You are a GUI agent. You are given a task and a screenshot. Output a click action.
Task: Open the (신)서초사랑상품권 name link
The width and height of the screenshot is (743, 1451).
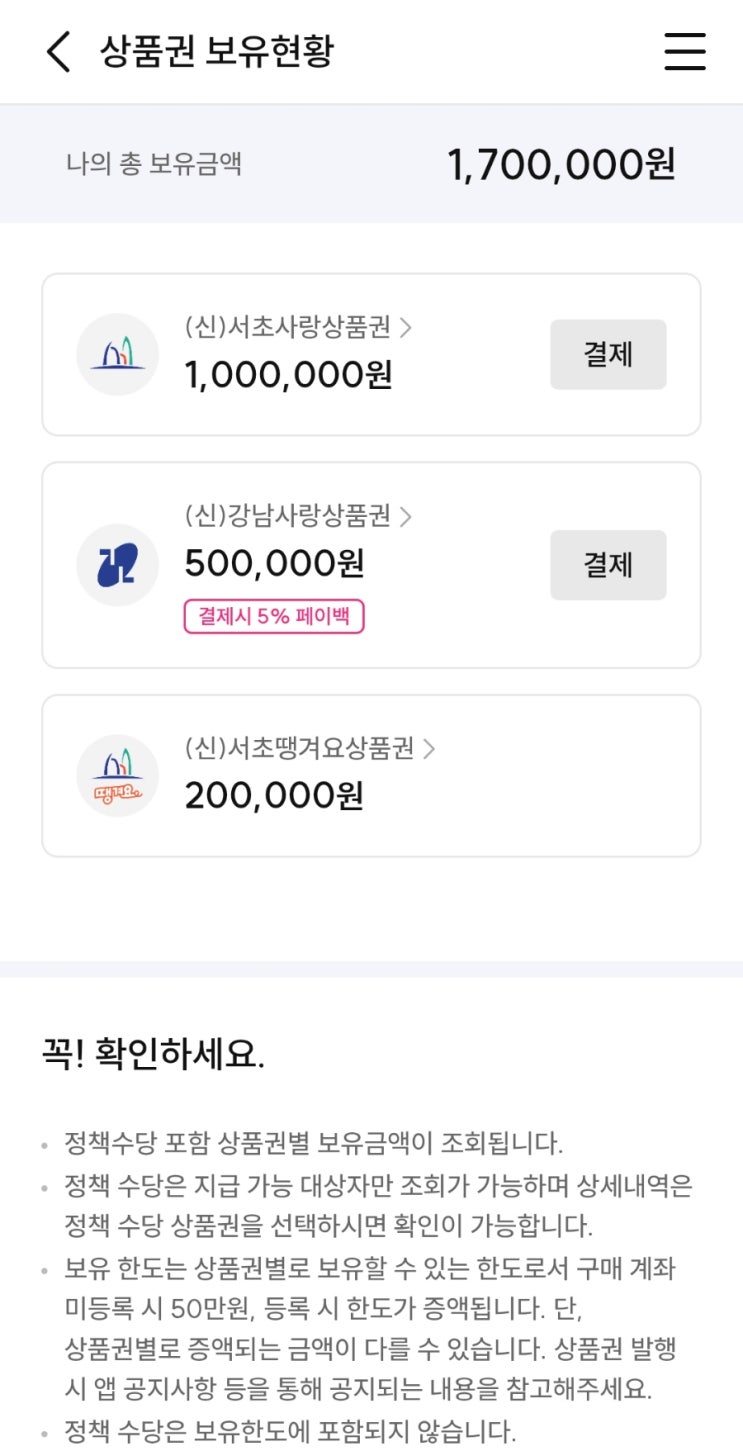[x=288, y=327]
